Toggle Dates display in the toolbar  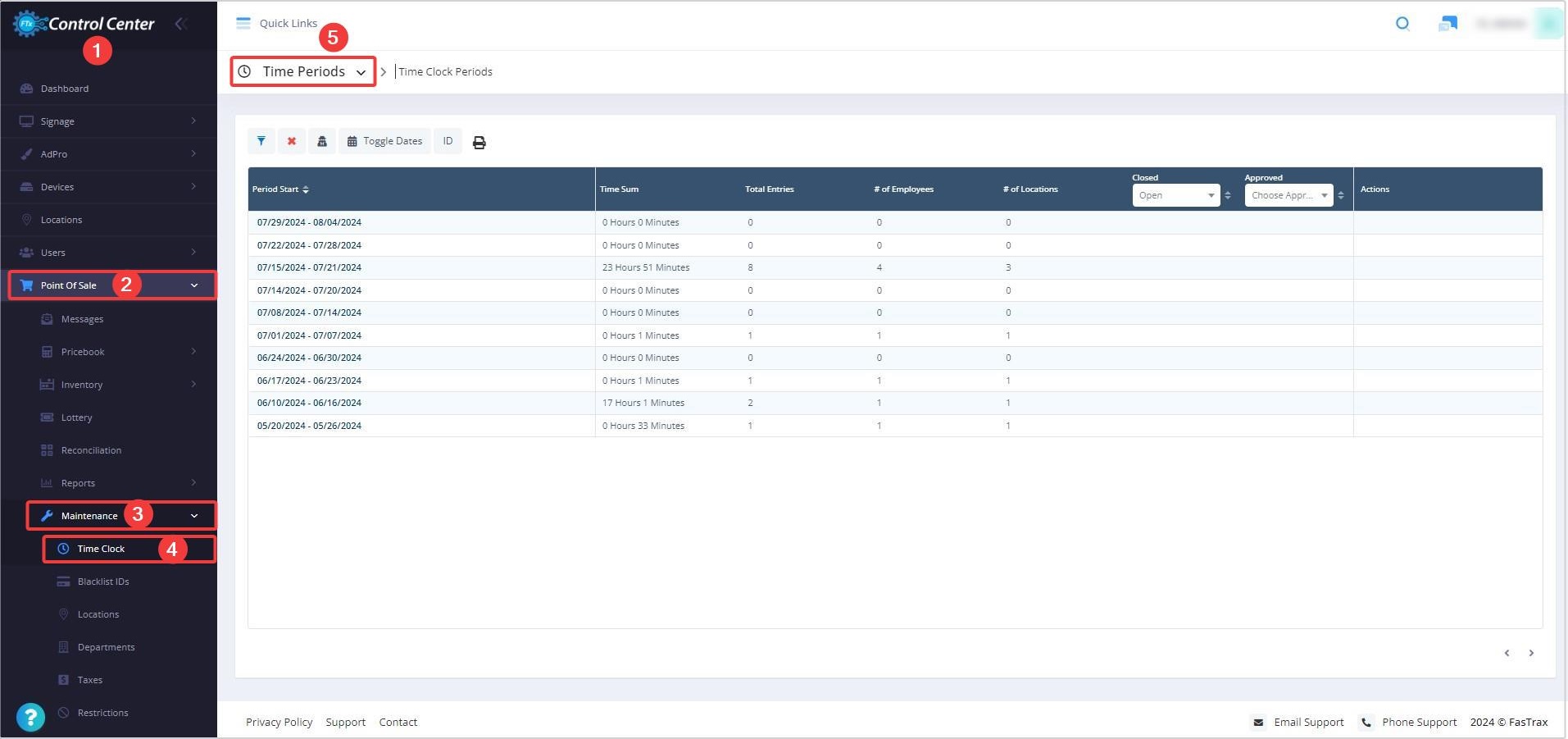pos(384,141)
